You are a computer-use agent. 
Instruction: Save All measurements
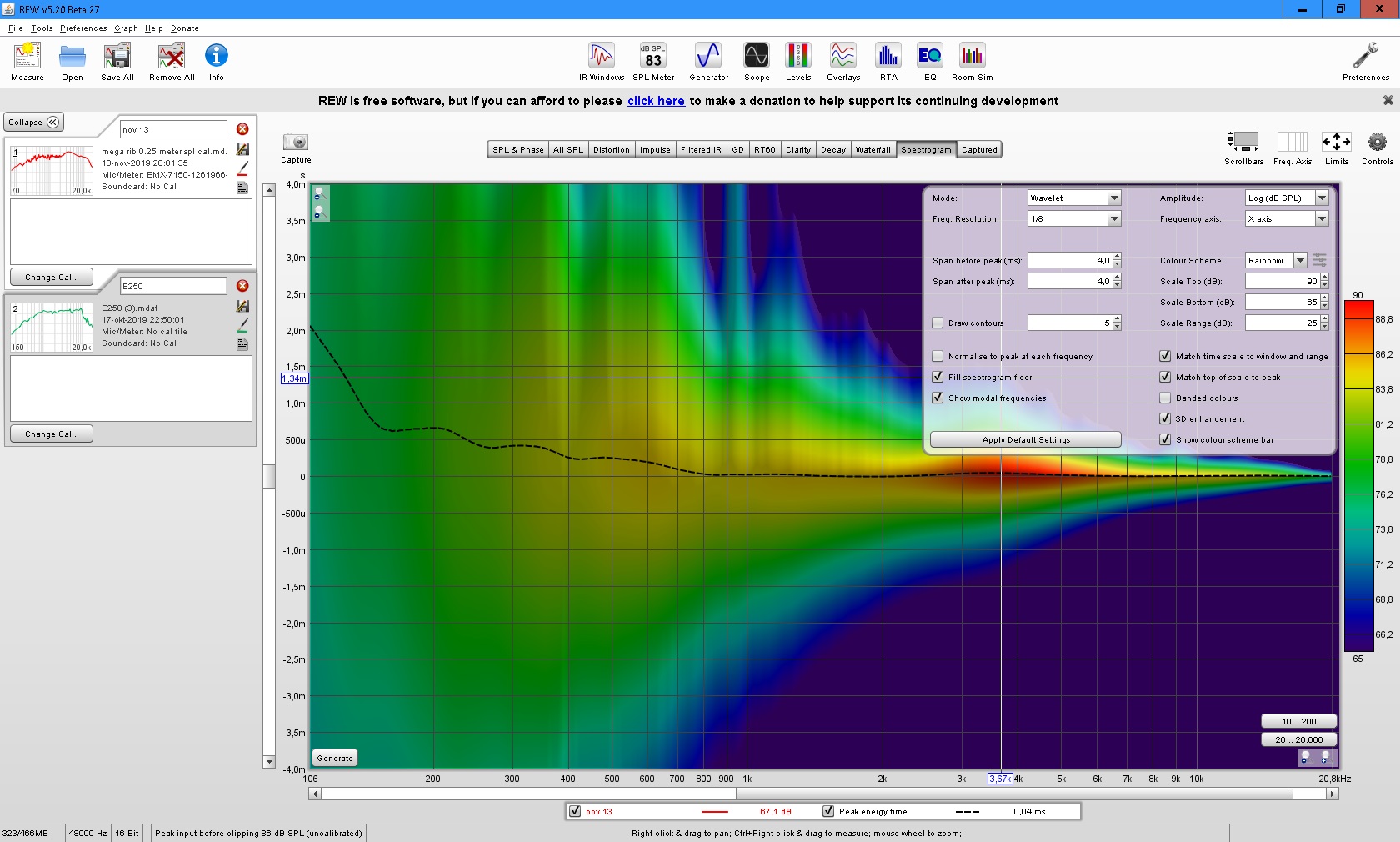(117, 62)
